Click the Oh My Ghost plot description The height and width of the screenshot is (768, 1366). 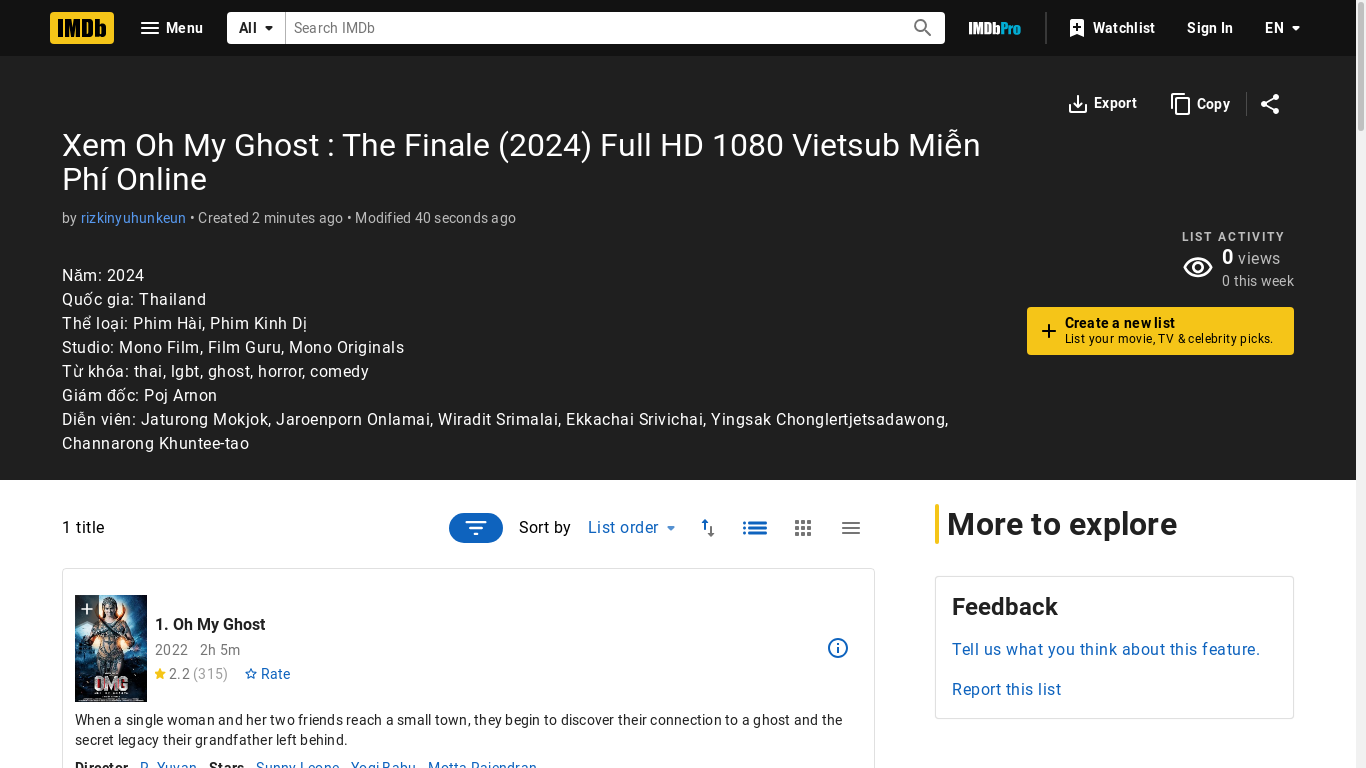pos(459,730)
